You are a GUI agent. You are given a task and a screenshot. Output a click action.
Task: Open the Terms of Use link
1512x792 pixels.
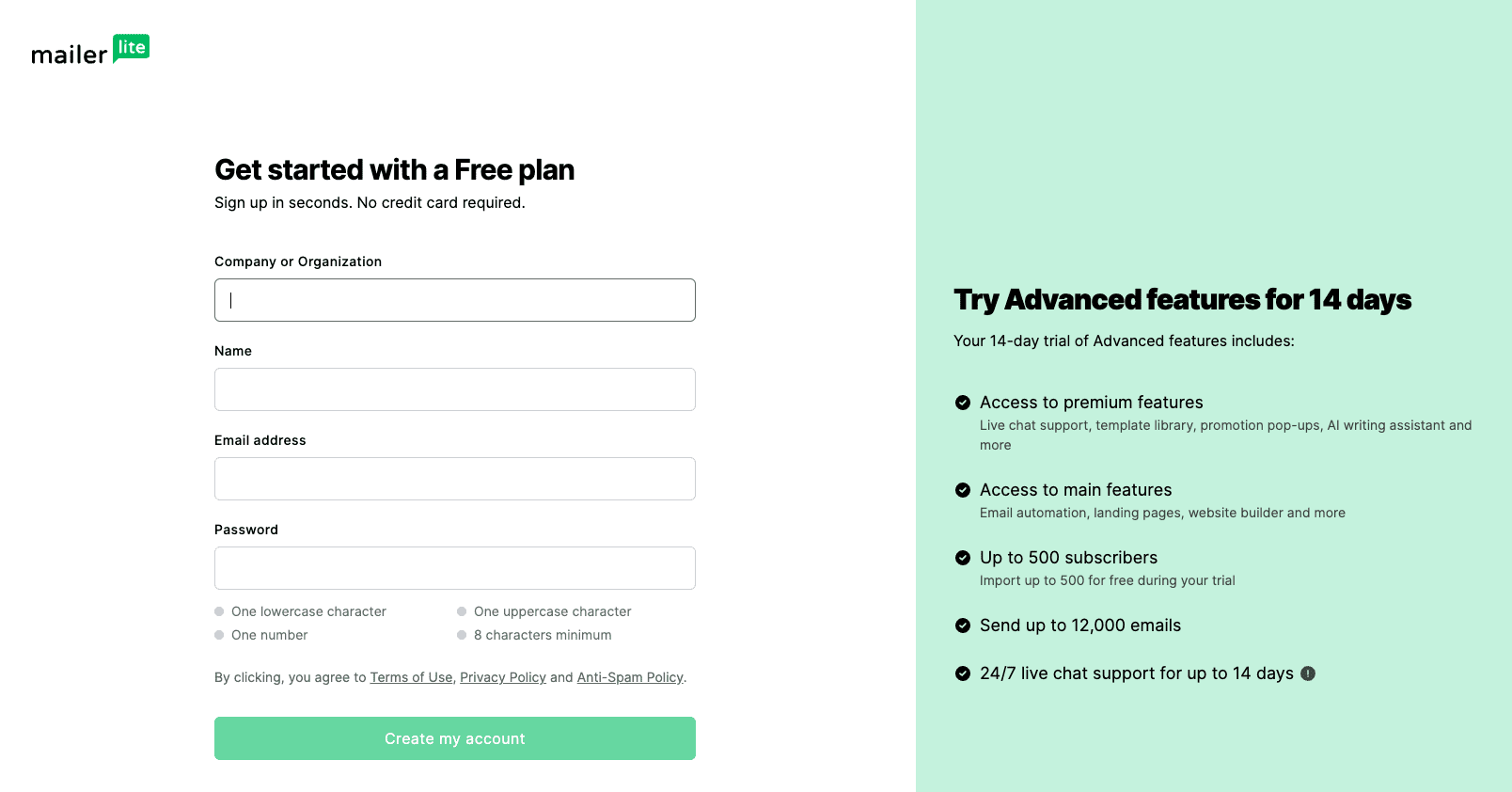pos(411,677)
